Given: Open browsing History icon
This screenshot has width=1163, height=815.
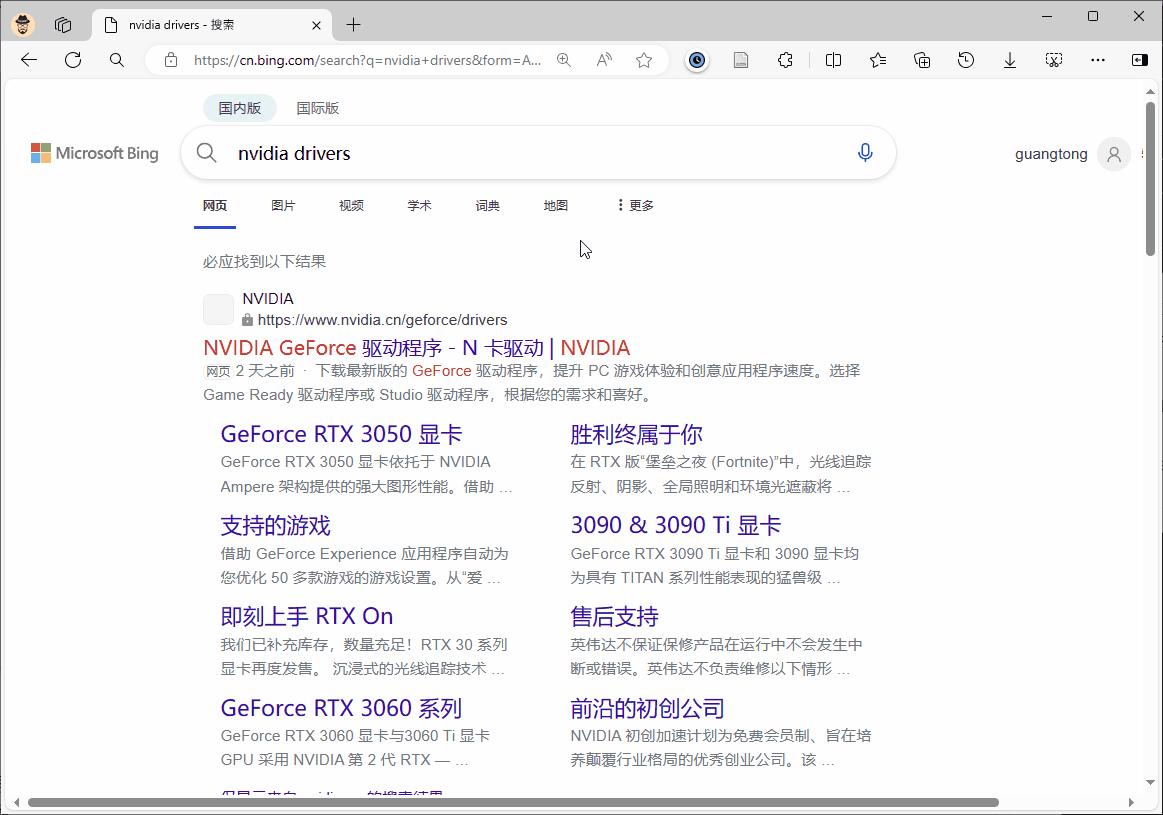Looking at the screenshot, I should tap(965, 60).
